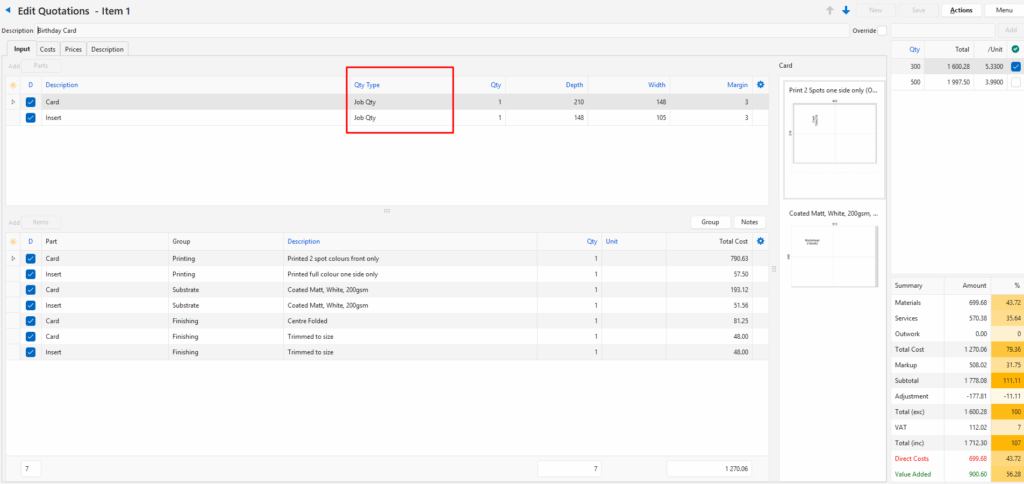The height and width of the screenshot is (484, 1024).
Task: Expand the Card Printing item row
Action: (13, 258)
